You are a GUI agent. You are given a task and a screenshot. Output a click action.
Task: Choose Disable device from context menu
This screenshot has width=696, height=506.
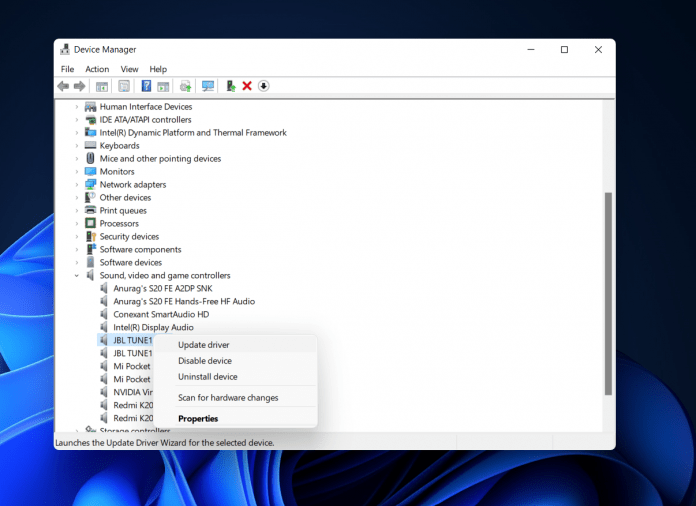pos(236,361)
